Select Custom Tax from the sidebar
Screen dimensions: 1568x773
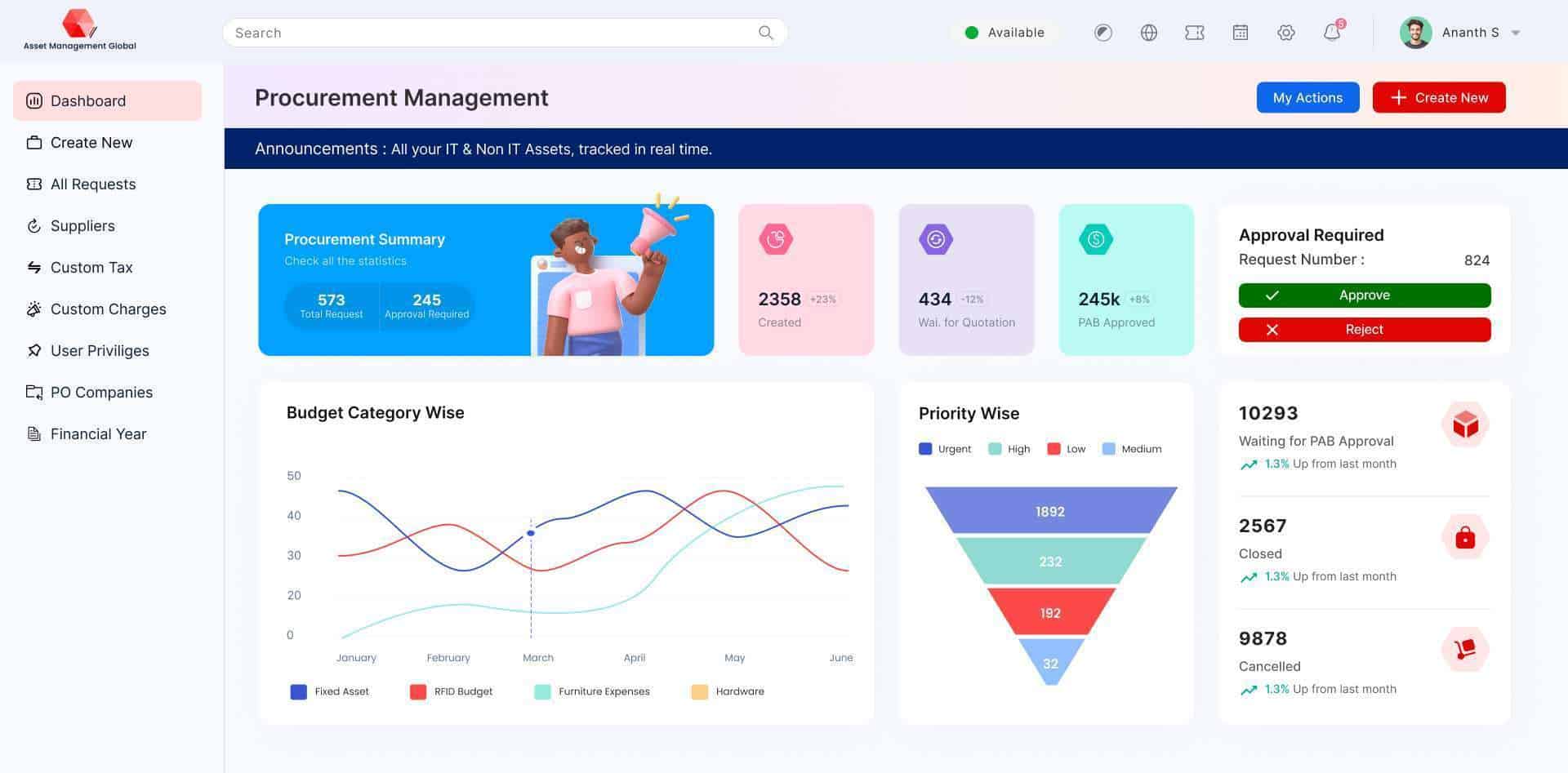pos(91,267)
